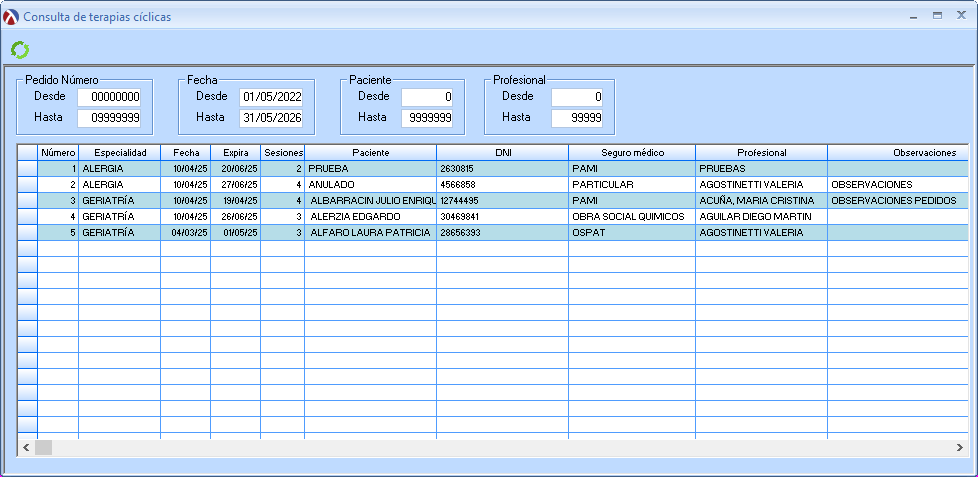Image resolution: width=978 pixels, height=477 pixels.
Task: Minimize the Consulta de terapias window
Action: point(914,17)
